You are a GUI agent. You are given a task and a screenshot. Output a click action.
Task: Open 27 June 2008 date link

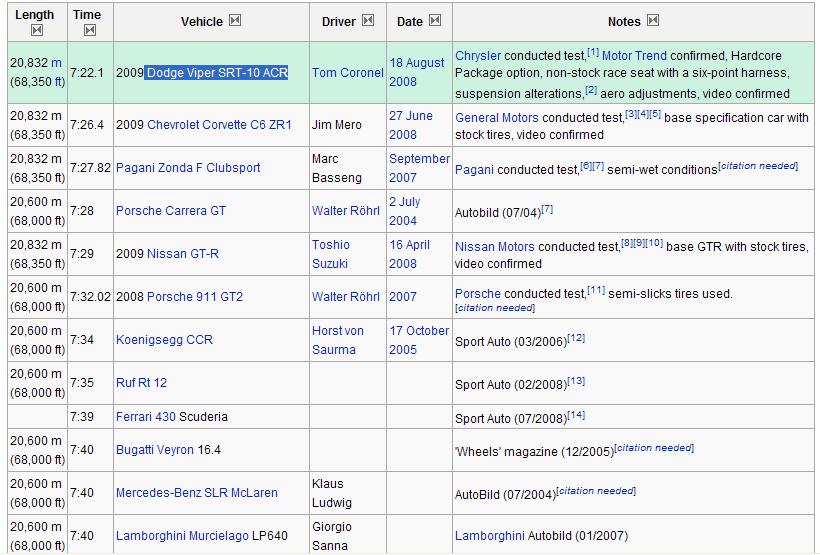click(x=411, y=125)
